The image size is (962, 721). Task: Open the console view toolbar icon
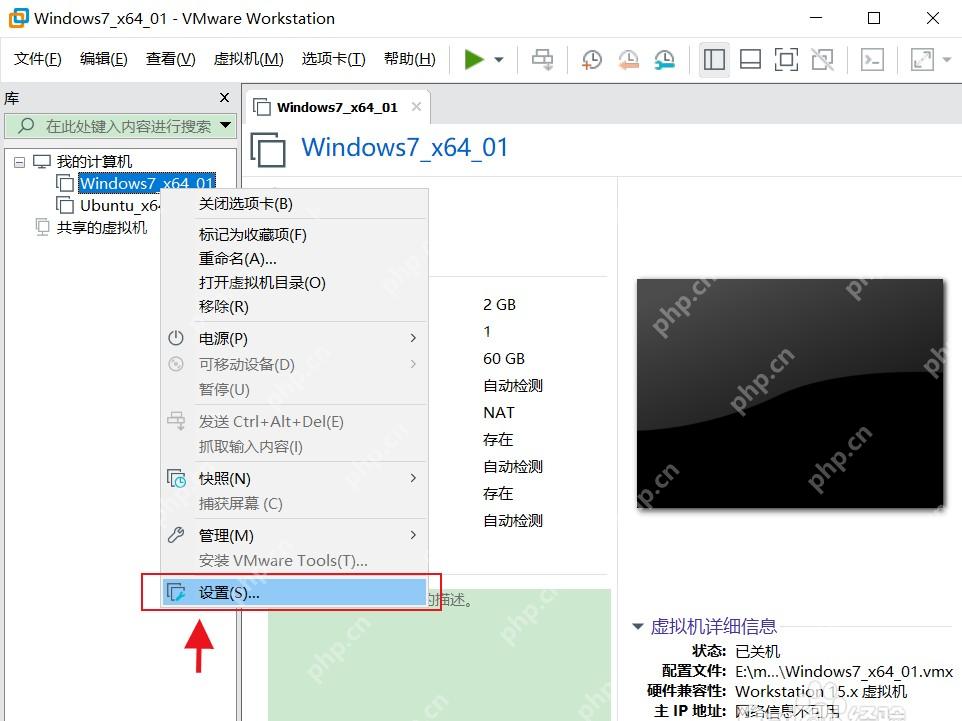click(x=872, y=60)
